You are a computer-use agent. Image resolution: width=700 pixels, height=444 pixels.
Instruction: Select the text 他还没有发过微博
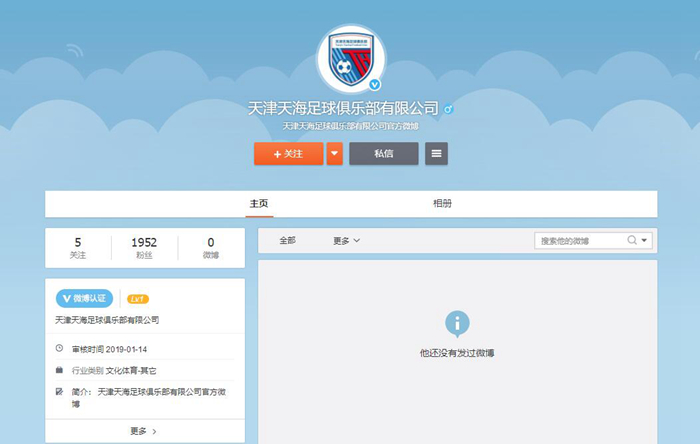[457, 353]
